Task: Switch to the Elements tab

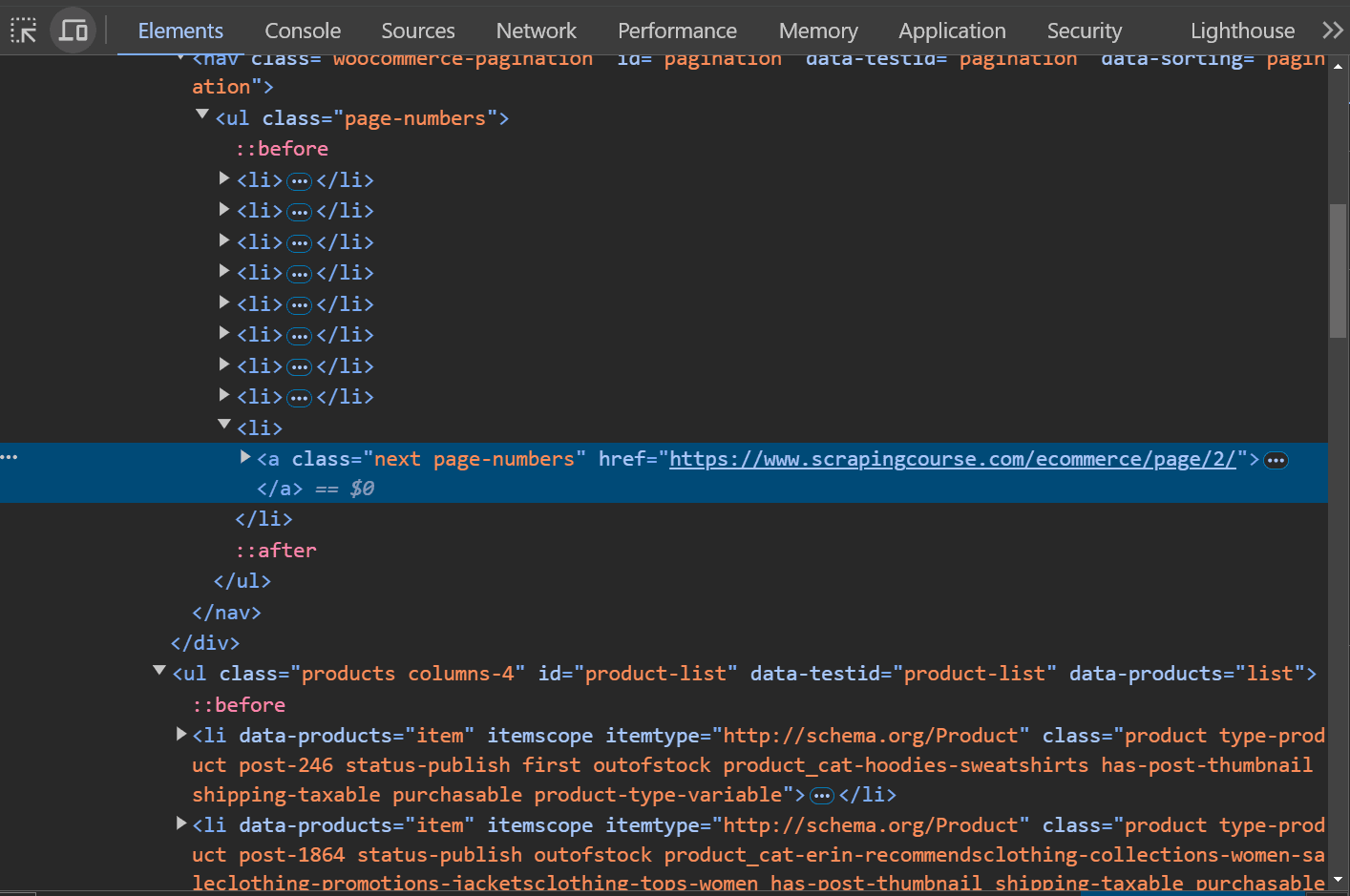Action: pos(180,31)
